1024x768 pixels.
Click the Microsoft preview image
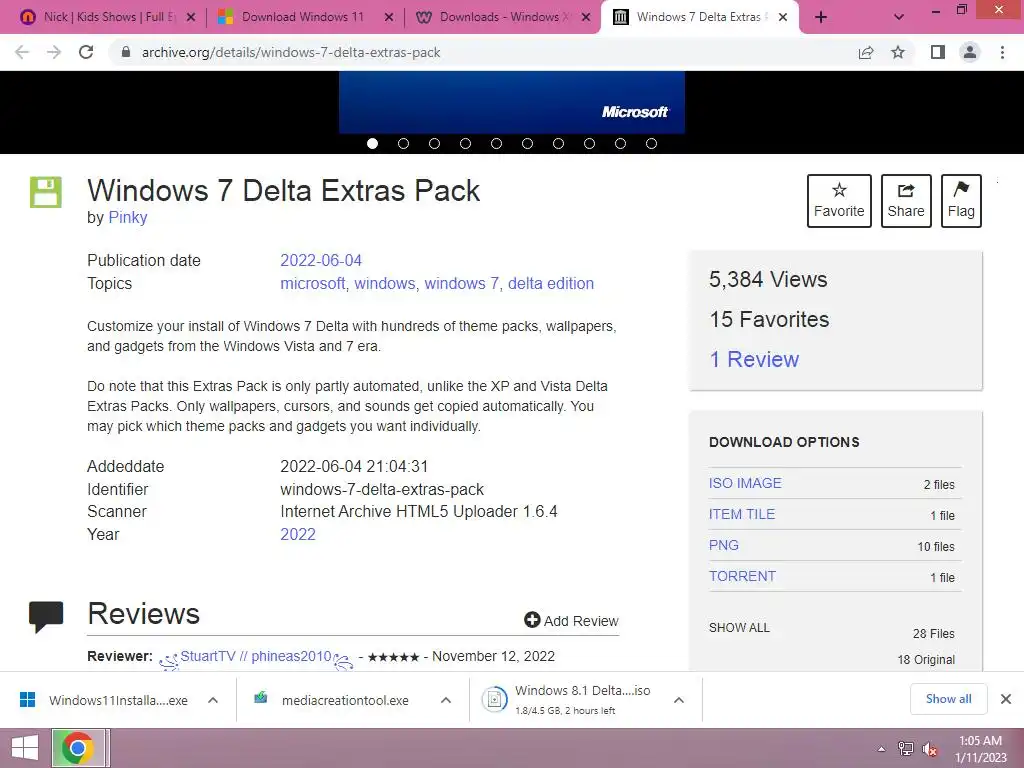point(512,103)
